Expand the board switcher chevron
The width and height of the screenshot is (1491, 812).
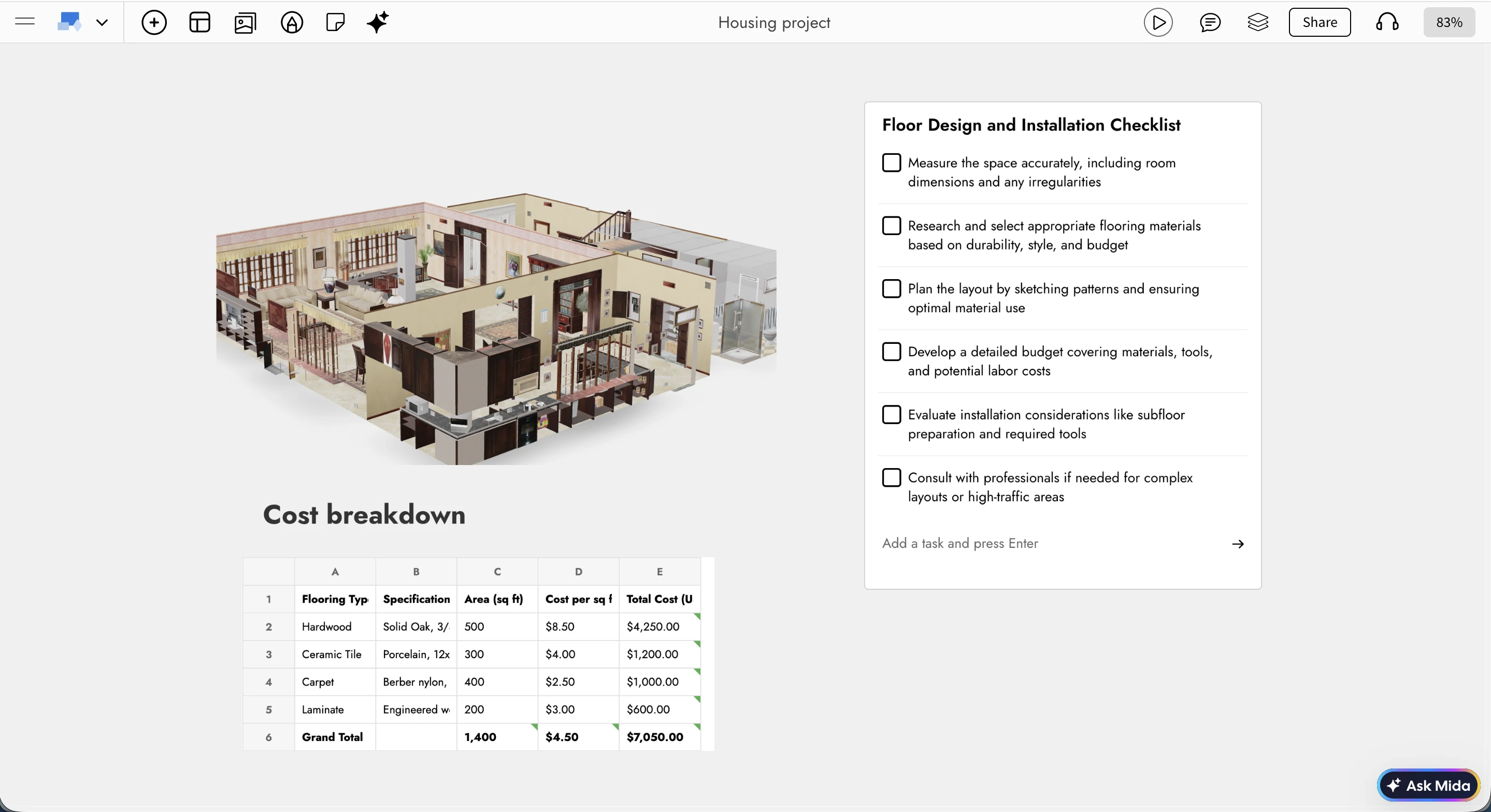(x=102, y=23)
